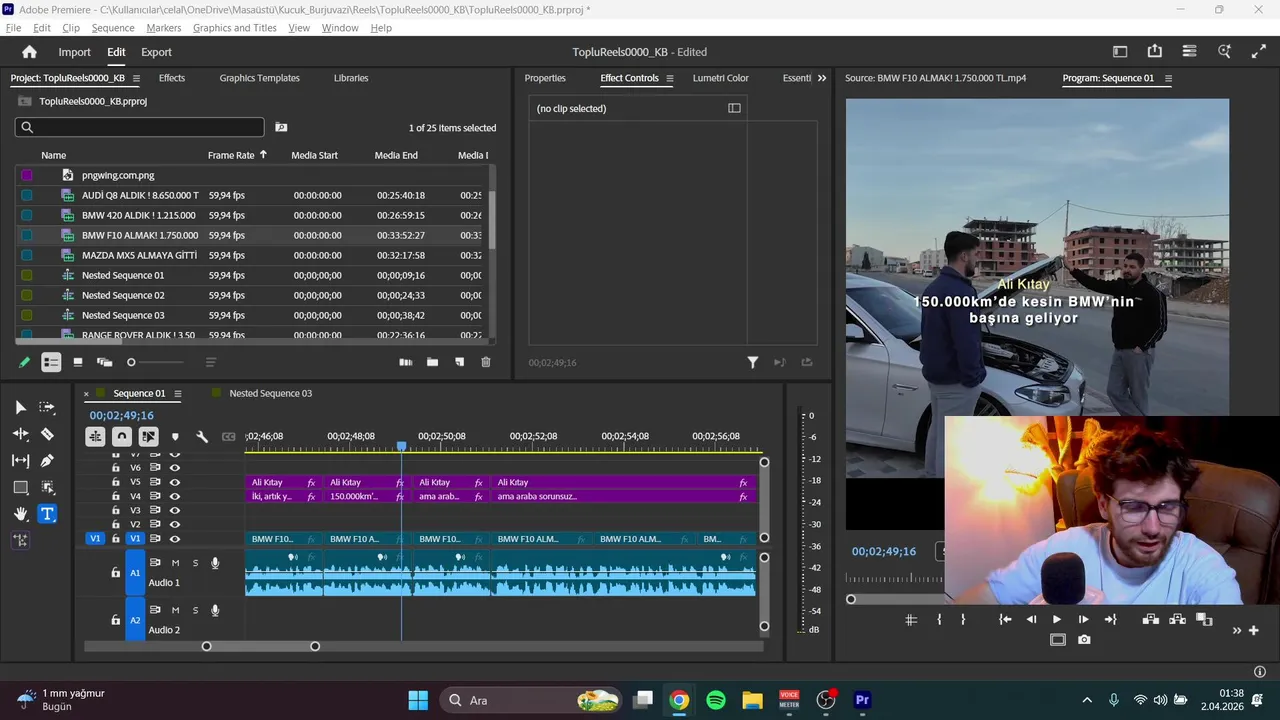Open the Sequence menu

(x=113, y=28)
